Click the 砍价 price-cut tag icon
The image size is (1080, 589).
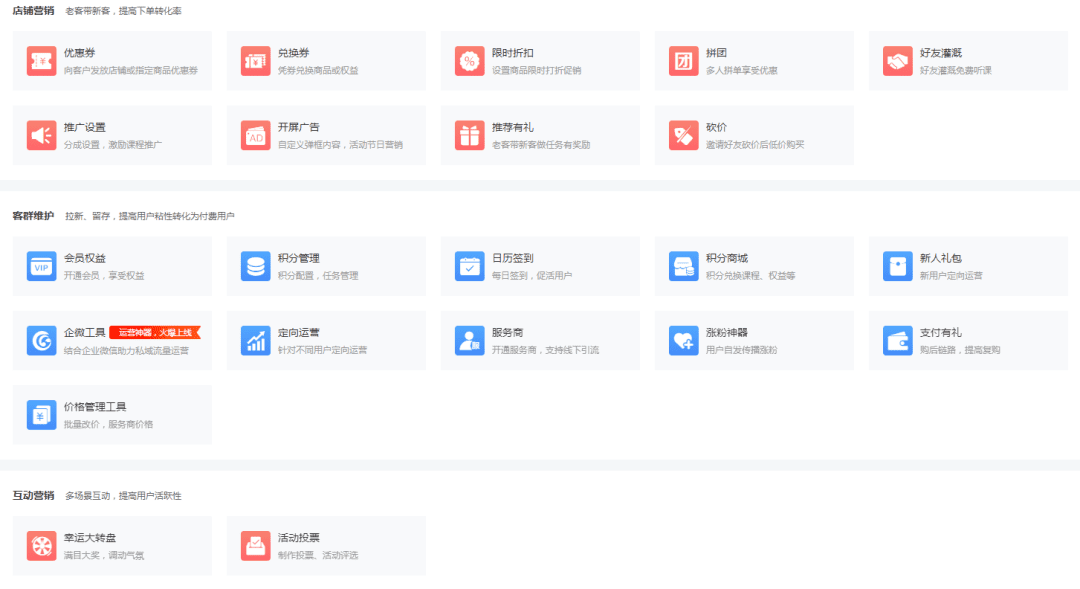pyautogui.click(x=683, y=135)
